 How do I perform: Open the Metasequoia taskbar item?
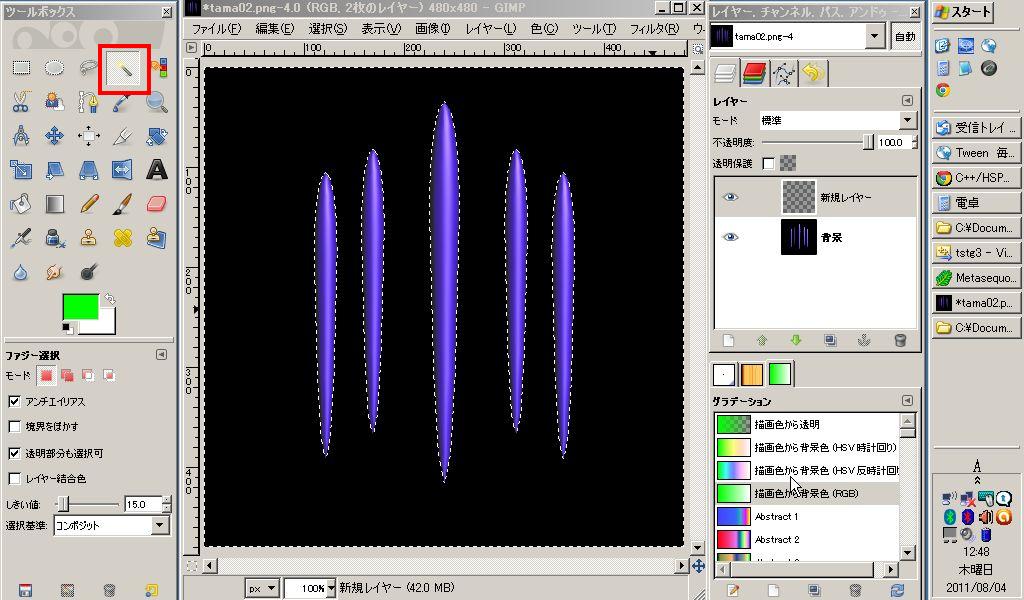(976, 277)
